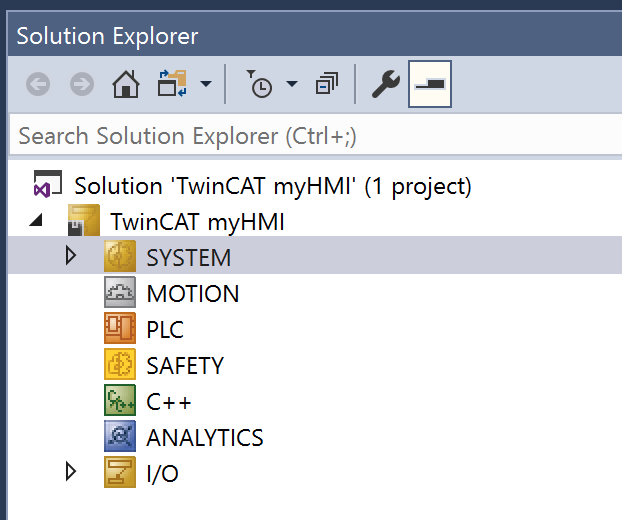Viewport: 622px width, 520px height.
Task: Select the SAFETY tree item
Action: 185,366
